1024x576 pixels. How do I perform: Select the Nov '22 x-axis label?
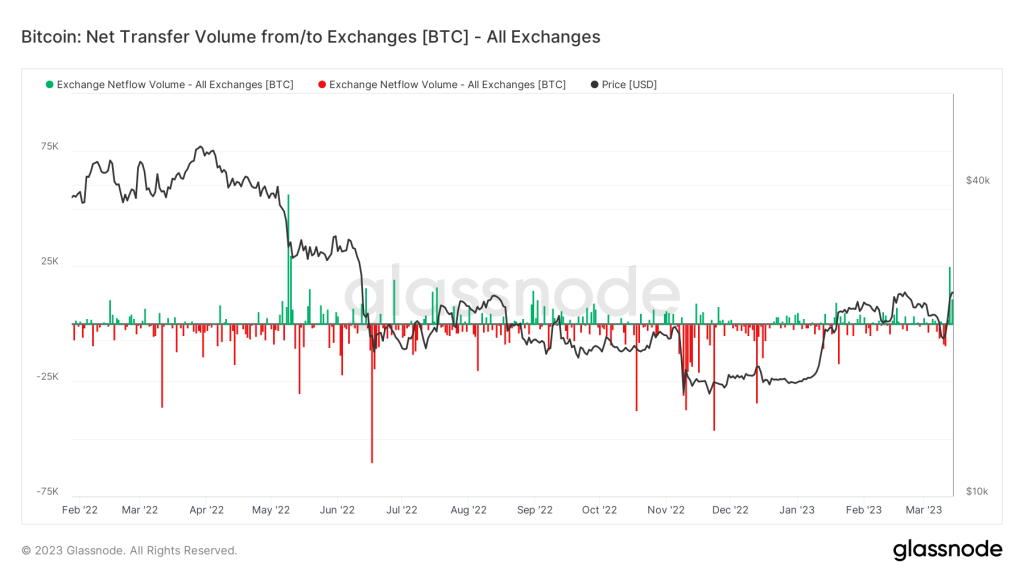(665, 510)
